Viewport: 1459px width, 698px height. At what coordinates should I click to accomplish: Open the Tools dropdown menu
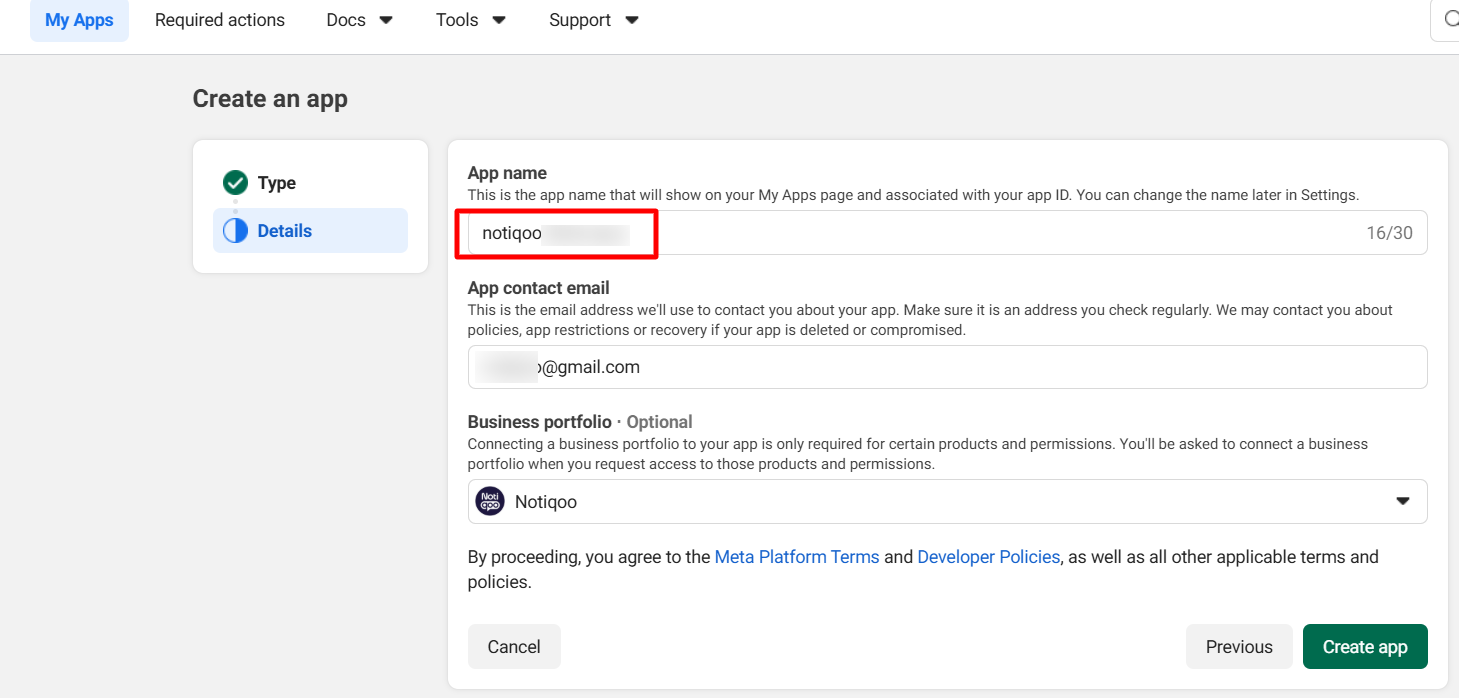[x=469, y=19]
